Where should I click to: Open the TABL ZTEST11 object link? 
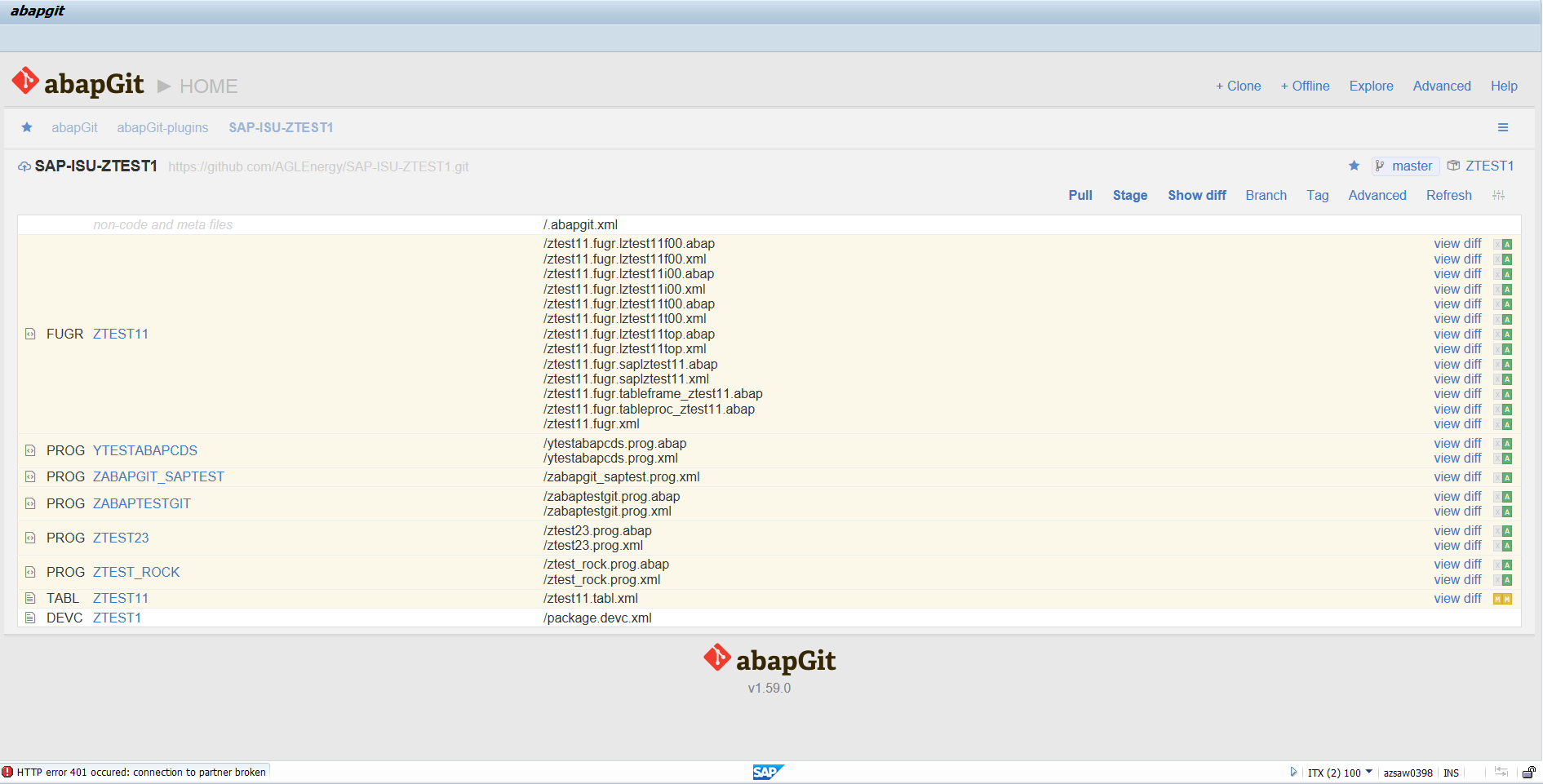(x=121, y=598)
